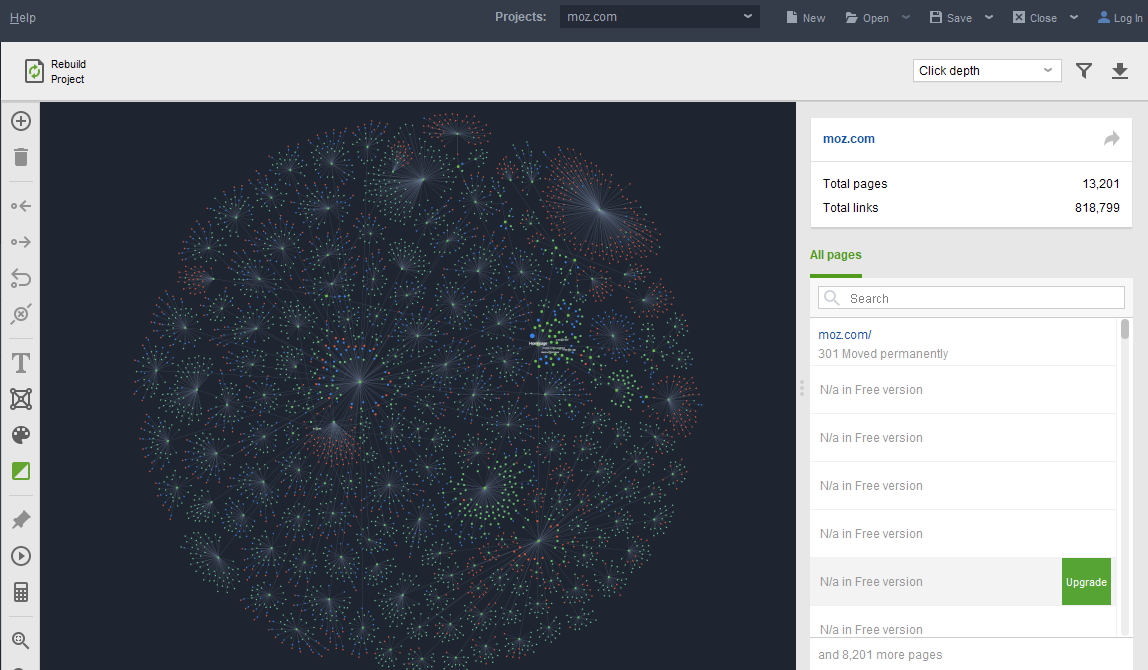Image resolution: width=1148 pixels, height=670 pixels.
Task: Click the remove link crossed-circle icon
Action: tap(20, 313)
